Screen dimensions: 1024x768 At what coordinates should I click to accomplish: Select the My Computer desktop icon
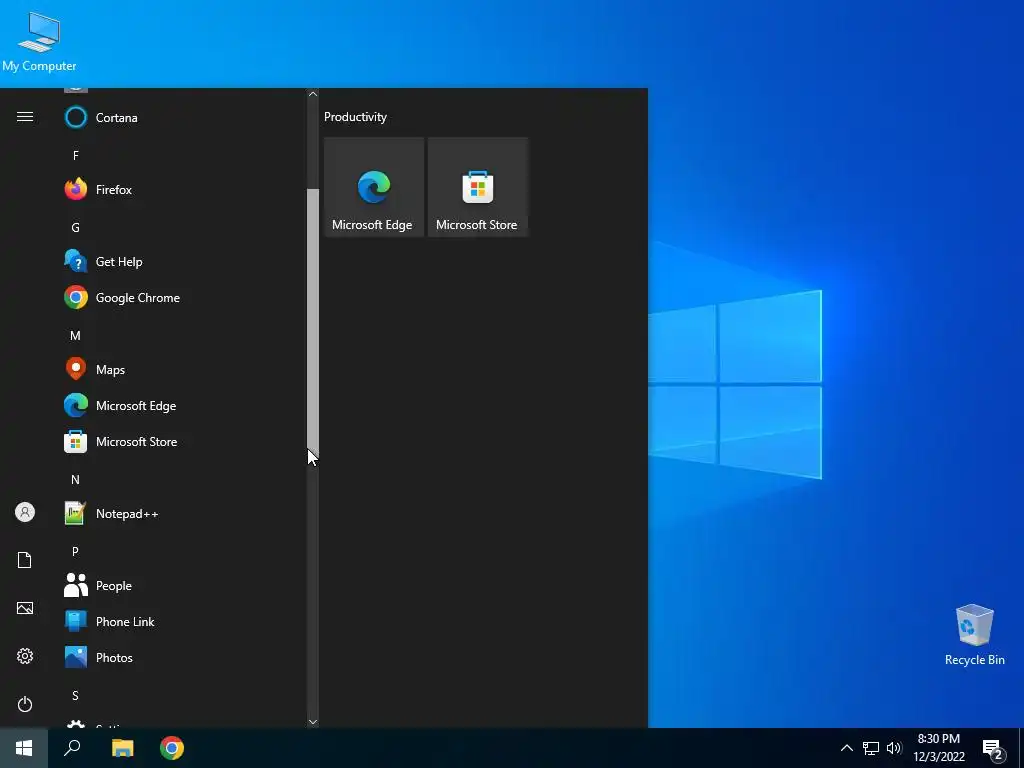39,41
